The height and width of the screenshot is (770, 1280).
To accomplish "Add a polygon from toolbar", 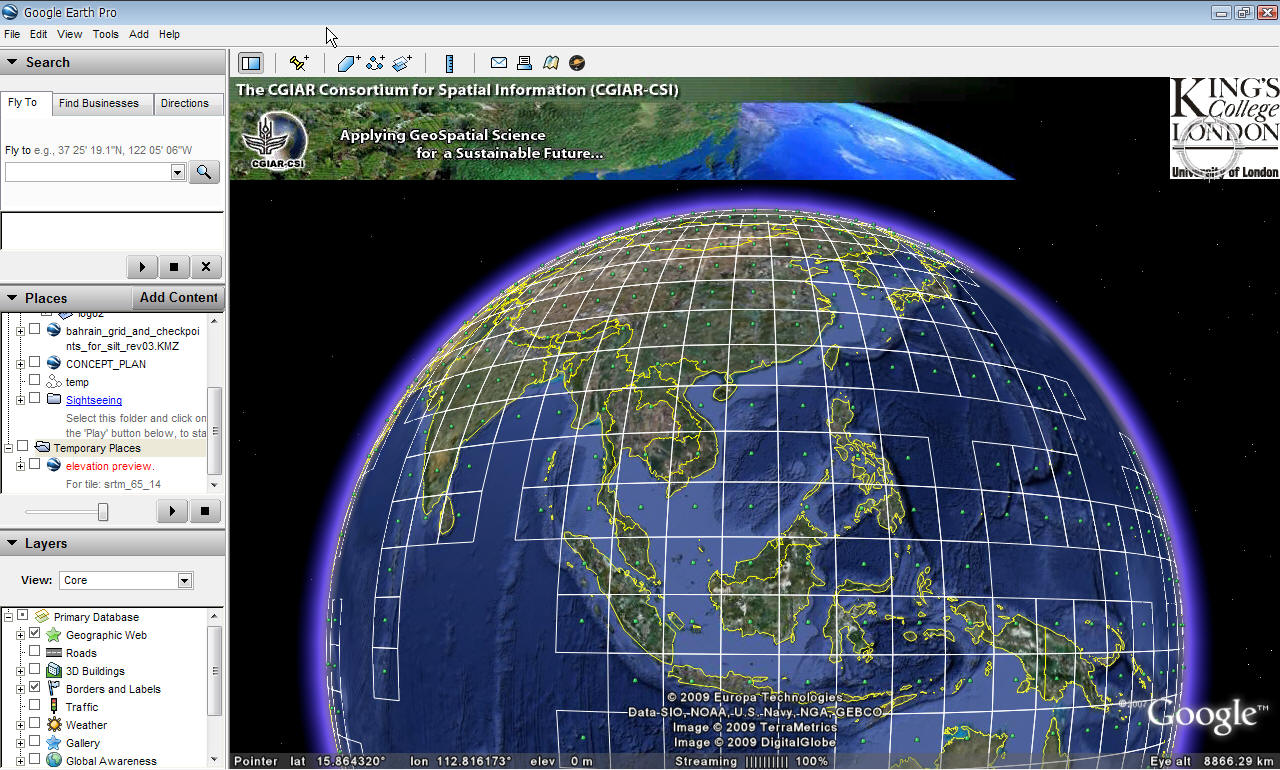I will click(x=348, y=63).
